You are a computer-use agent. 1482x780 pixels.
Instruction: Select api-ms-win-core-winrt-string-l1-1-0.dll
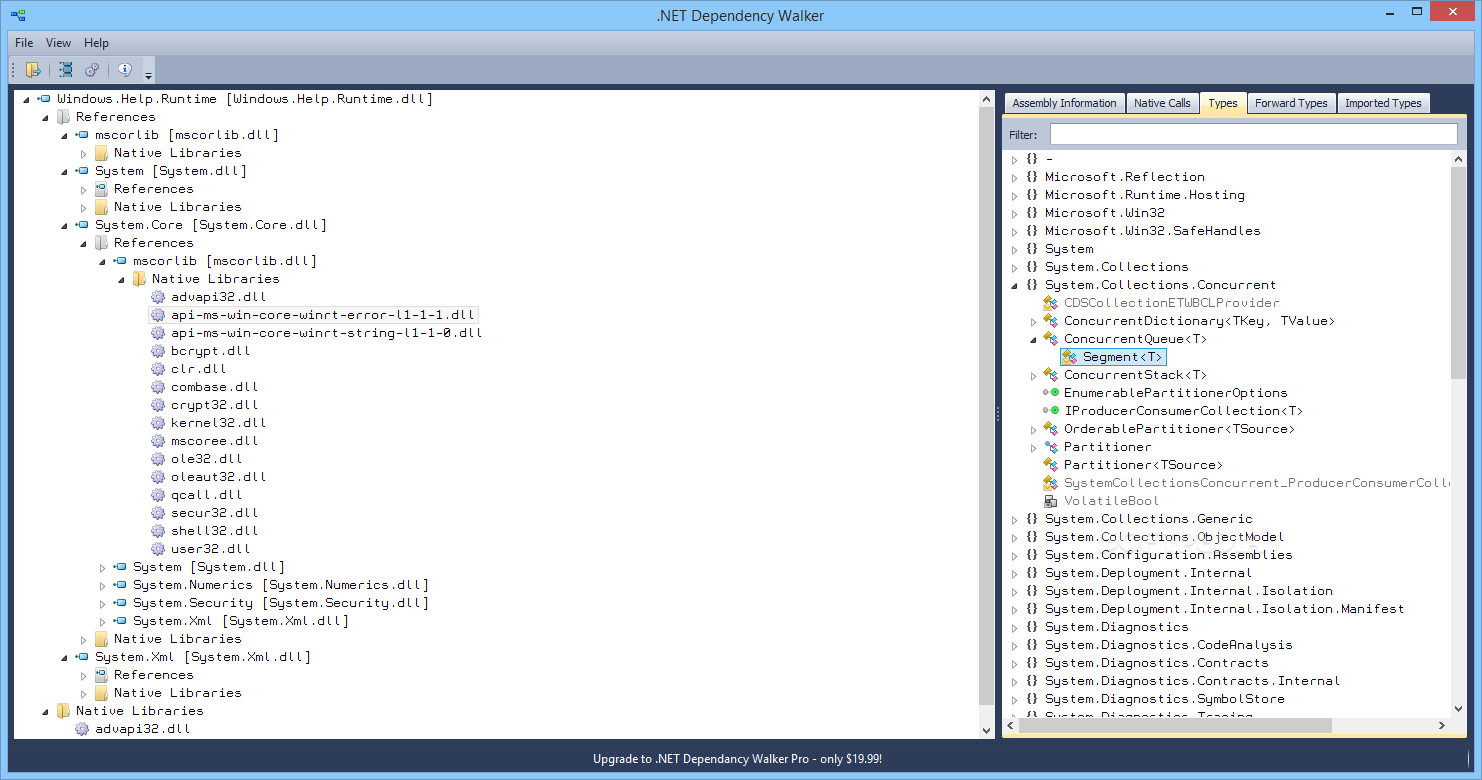click(326, 333)
